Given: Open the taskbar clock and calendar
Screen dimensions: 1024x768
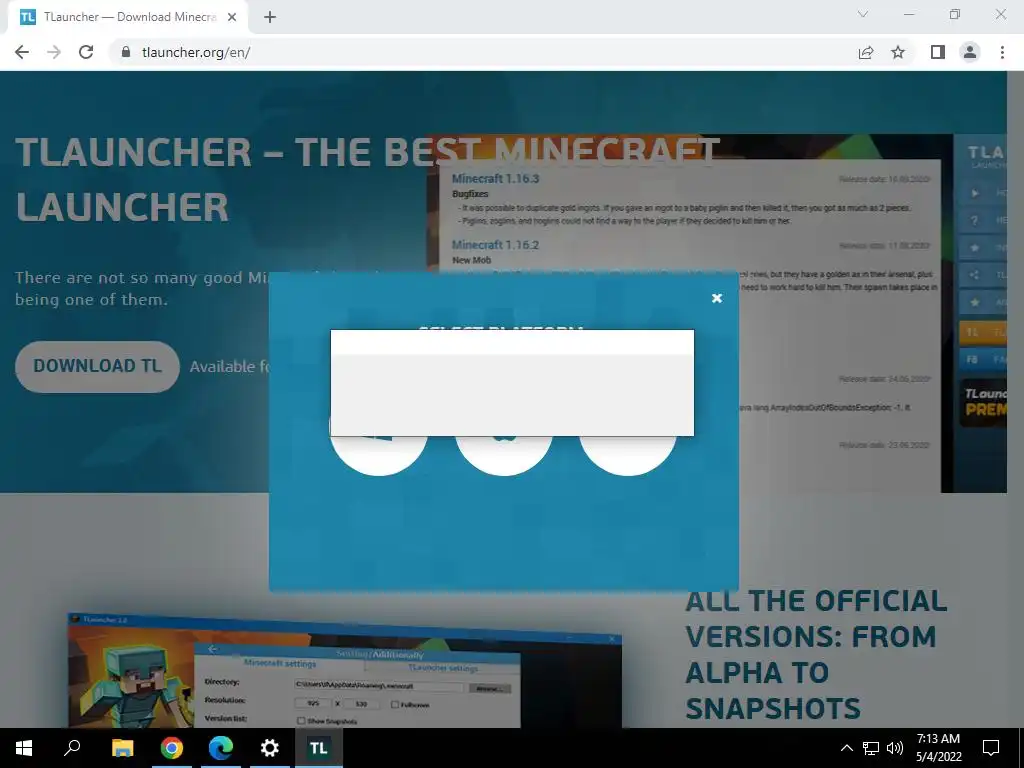Looking at the screenshot, I should pyautogui.click(x=938, y=748).
